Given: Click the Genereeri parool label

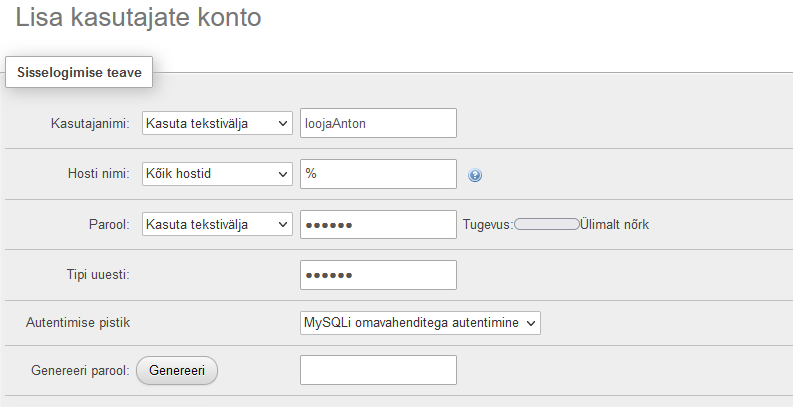Looking at the screenshot, I should [80, 371].
